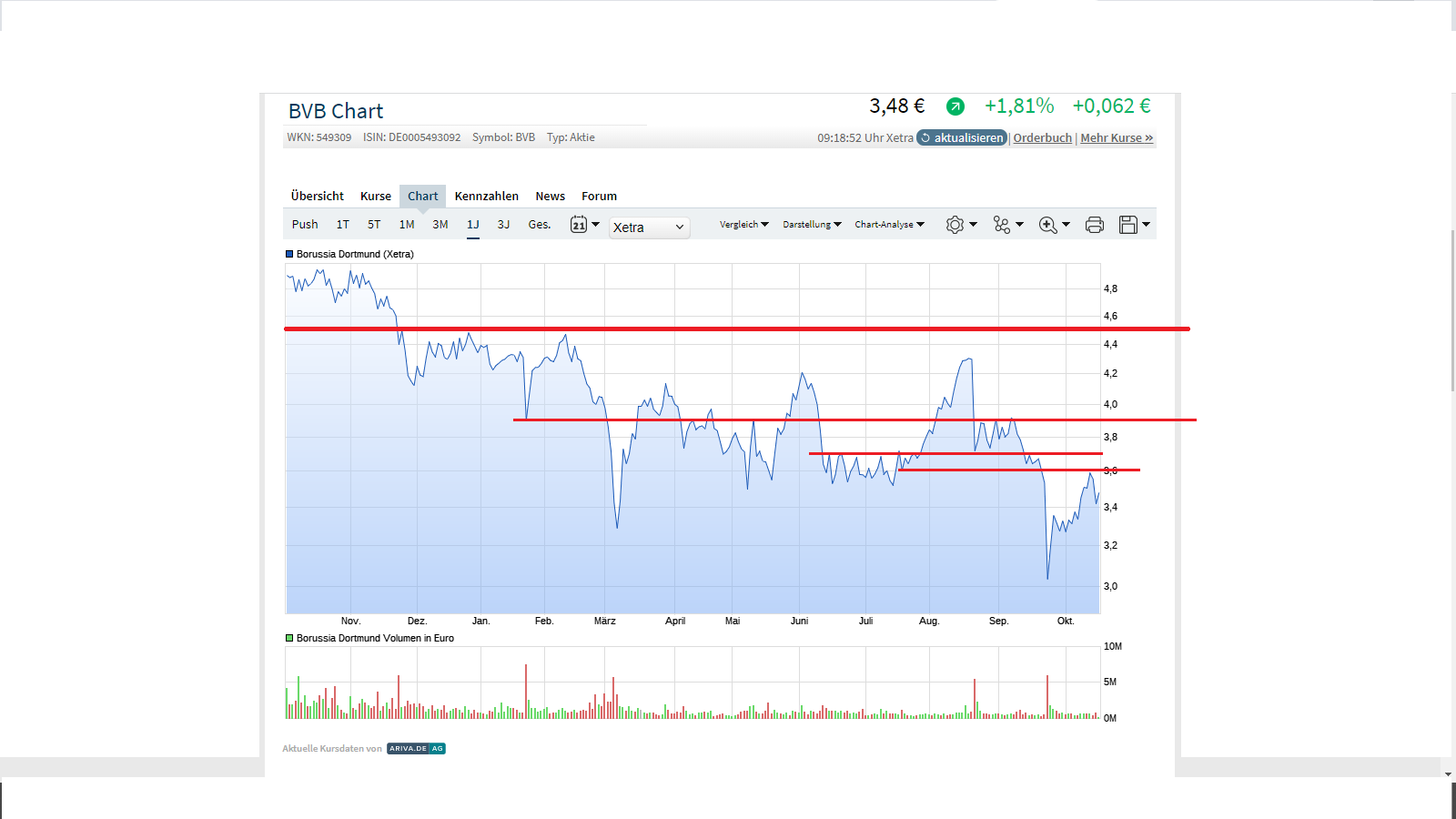The width and height of the screenshot is (1456, 819).
Task: Select the Chart tab
Action: [x=423, y=196]
